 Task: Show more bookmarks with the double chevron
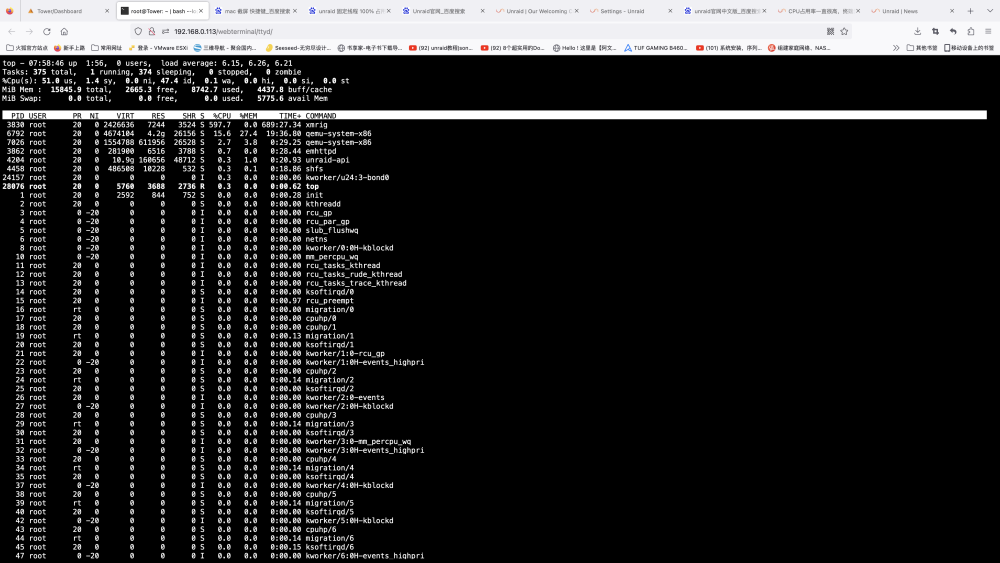[x=896, y=48]
